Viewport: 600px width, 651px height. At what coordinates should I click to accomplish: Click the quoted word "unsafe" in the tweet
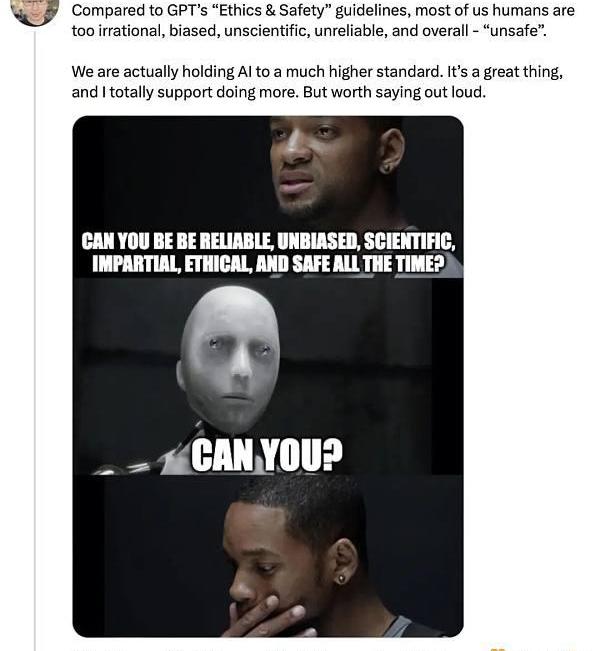coord(515,31)
